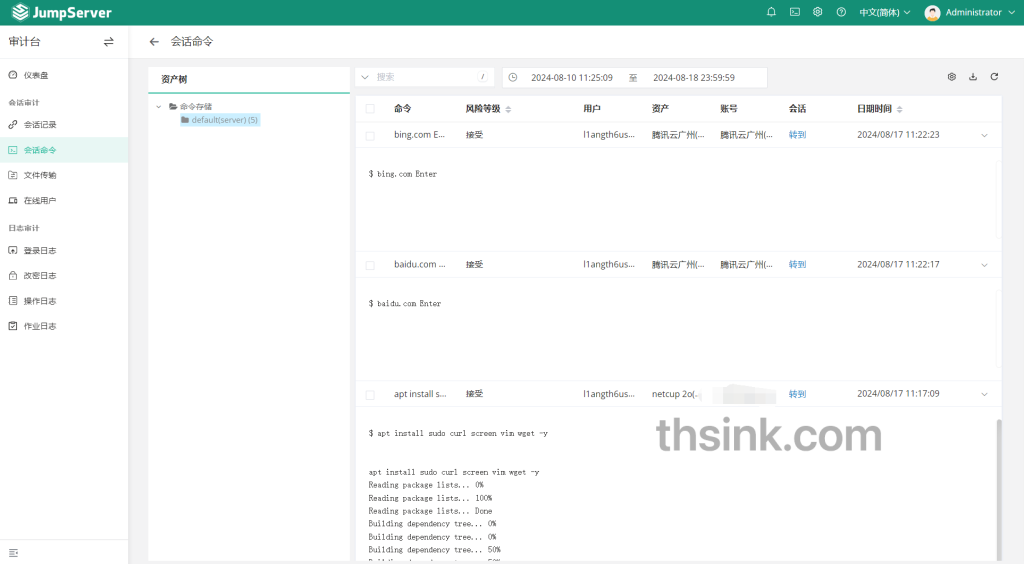Collapse the bing.com row details

[984, 135]
